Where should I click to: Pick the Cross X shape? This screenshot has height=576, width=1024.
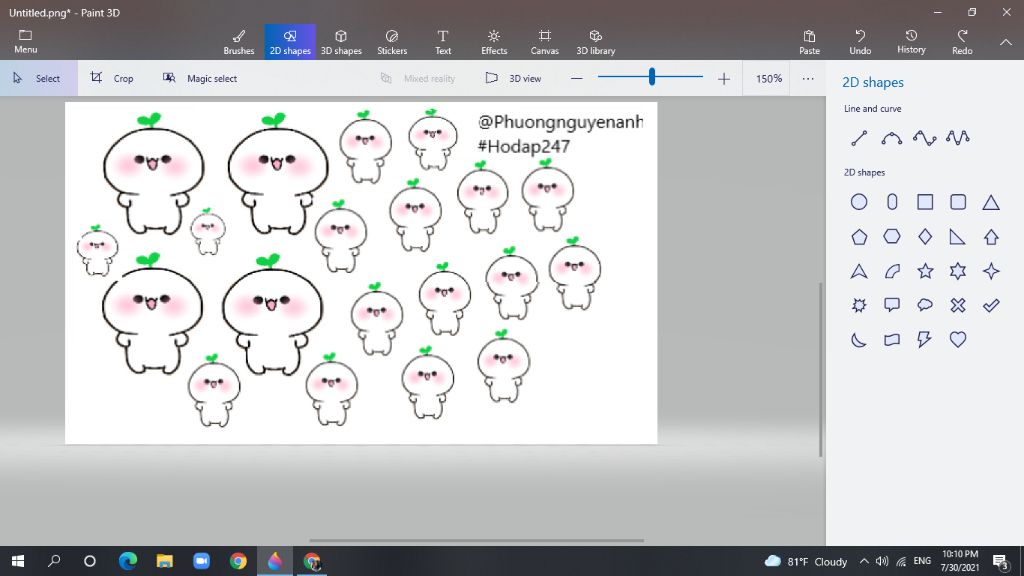pos(958,305)
